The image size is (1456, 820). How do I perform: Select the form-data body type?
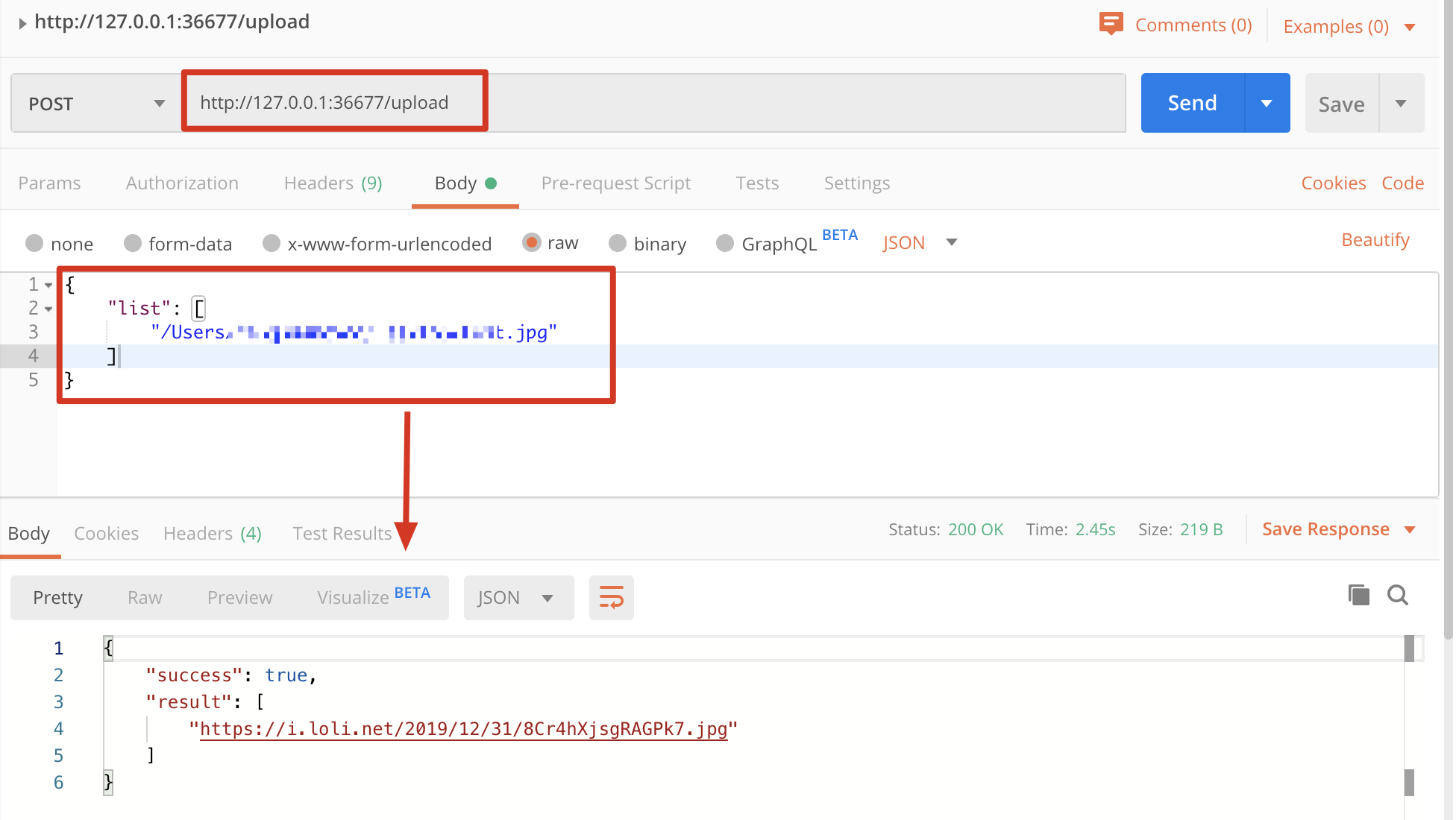[134, 243]
